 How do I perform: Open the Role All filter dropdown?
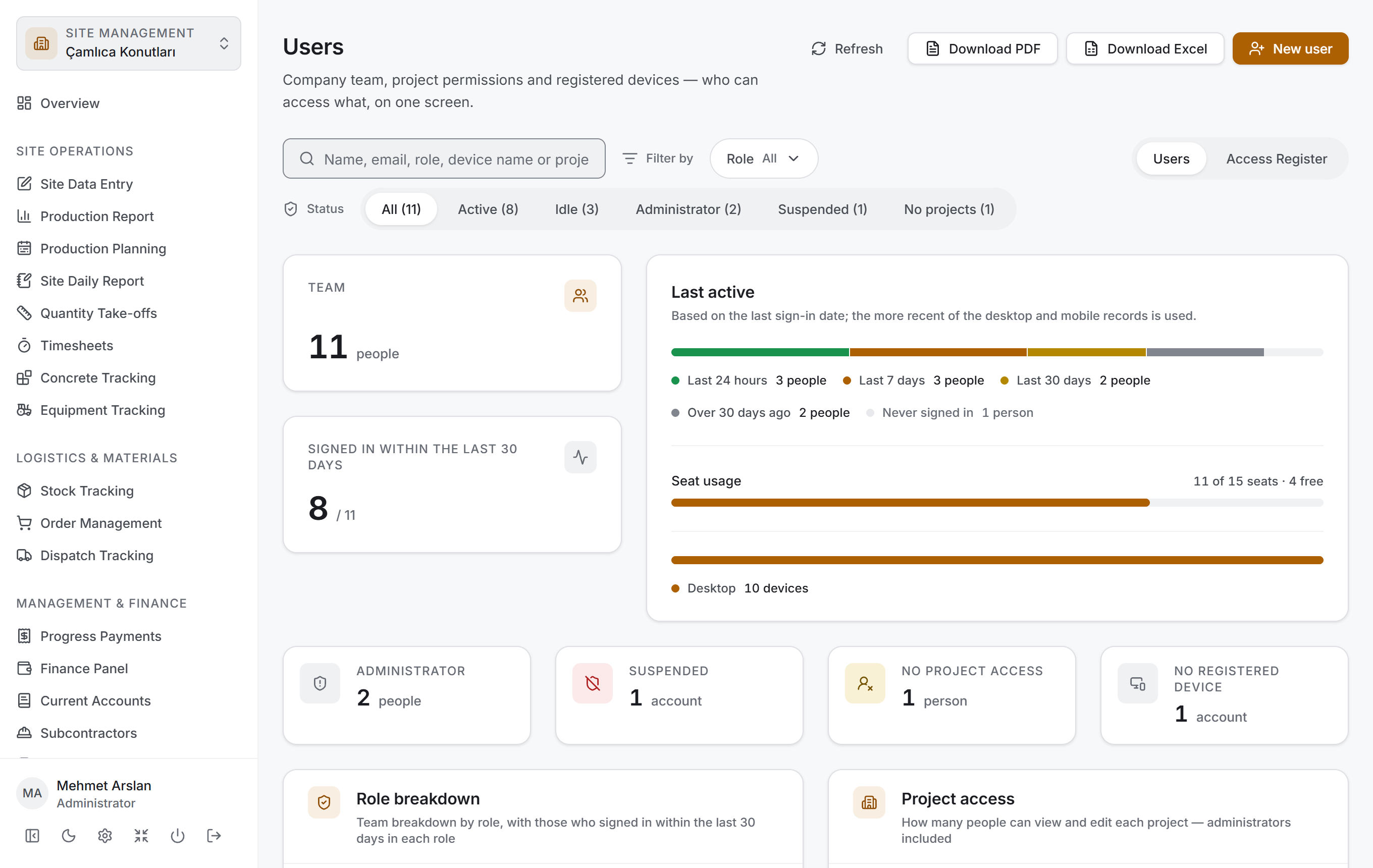[763, 158]
